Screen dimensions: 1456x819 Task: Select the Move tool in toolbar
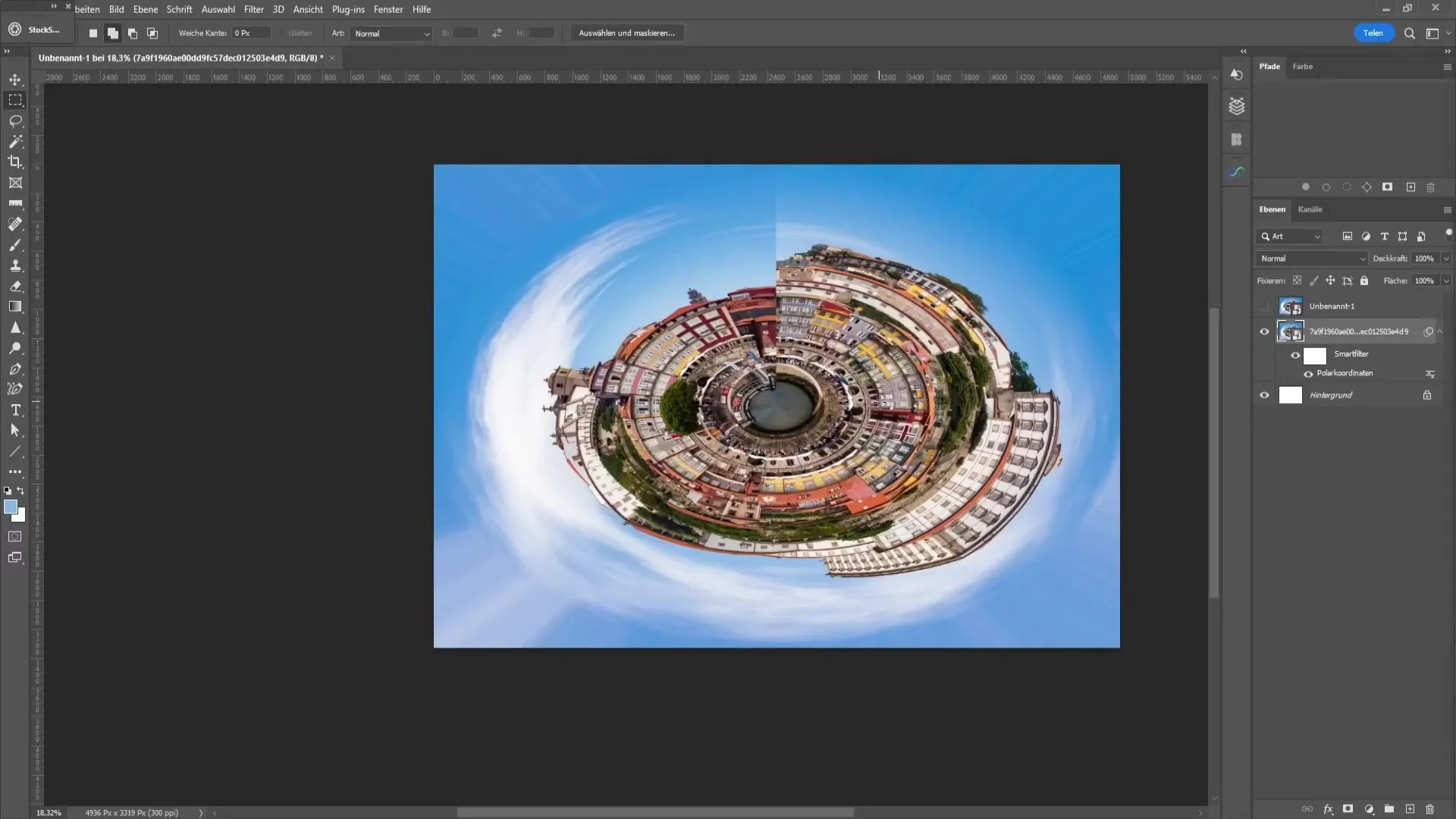click(15, 79)
